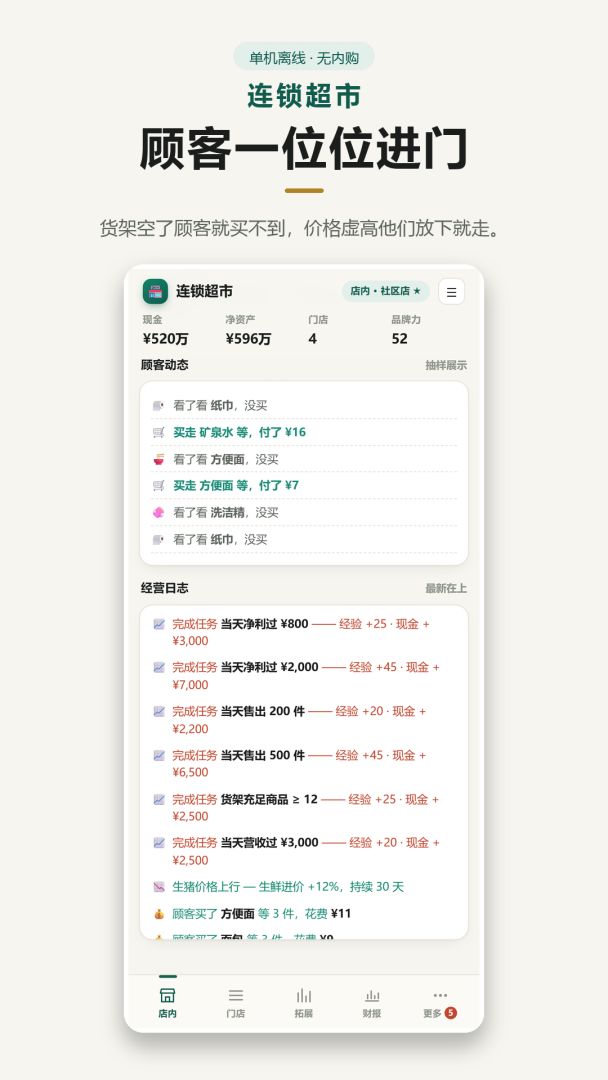Click the 门店 count 4

coord(313,339)
